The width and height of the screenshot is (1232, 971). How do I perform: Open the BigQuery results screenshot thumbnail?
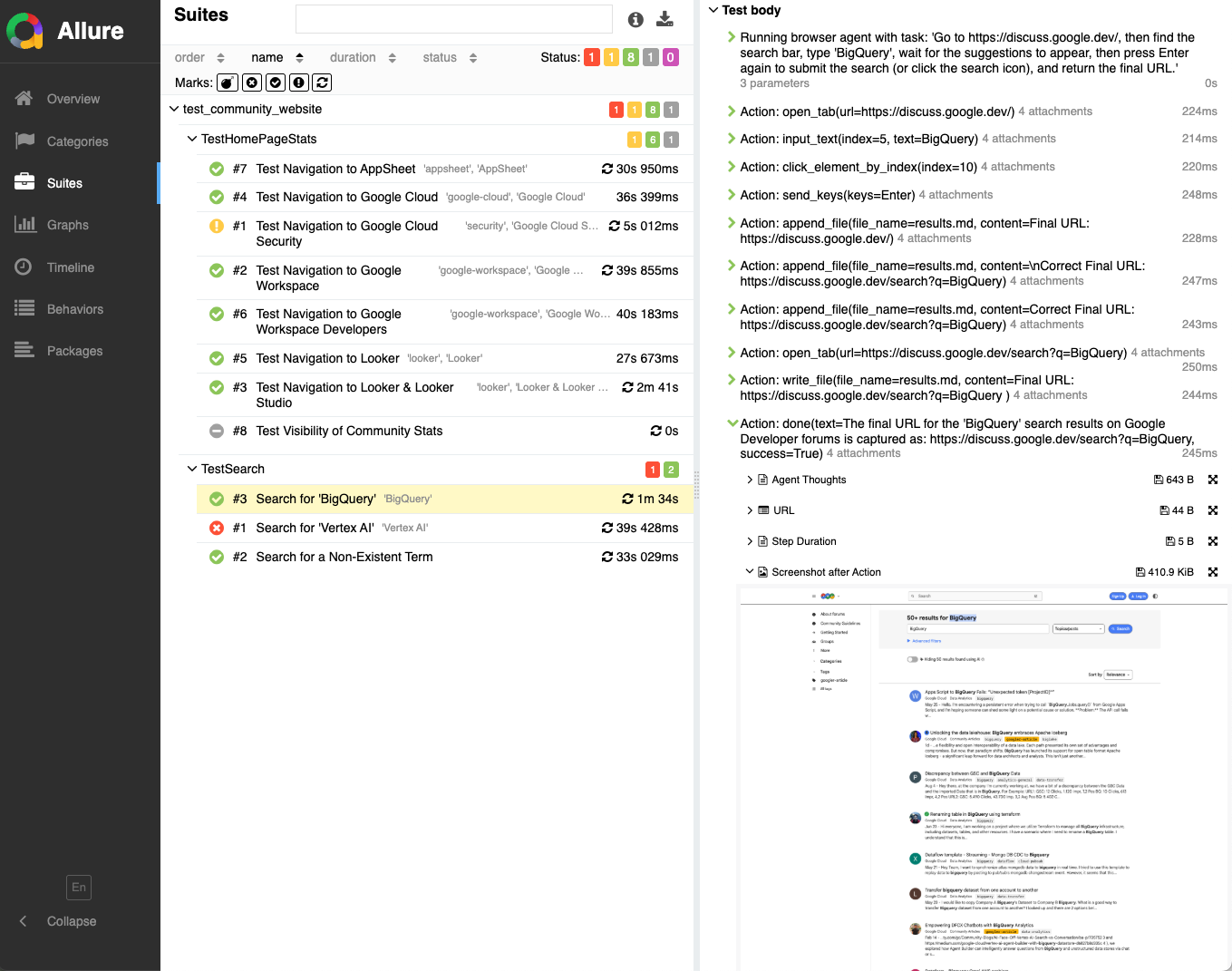[x=985, y=780]
